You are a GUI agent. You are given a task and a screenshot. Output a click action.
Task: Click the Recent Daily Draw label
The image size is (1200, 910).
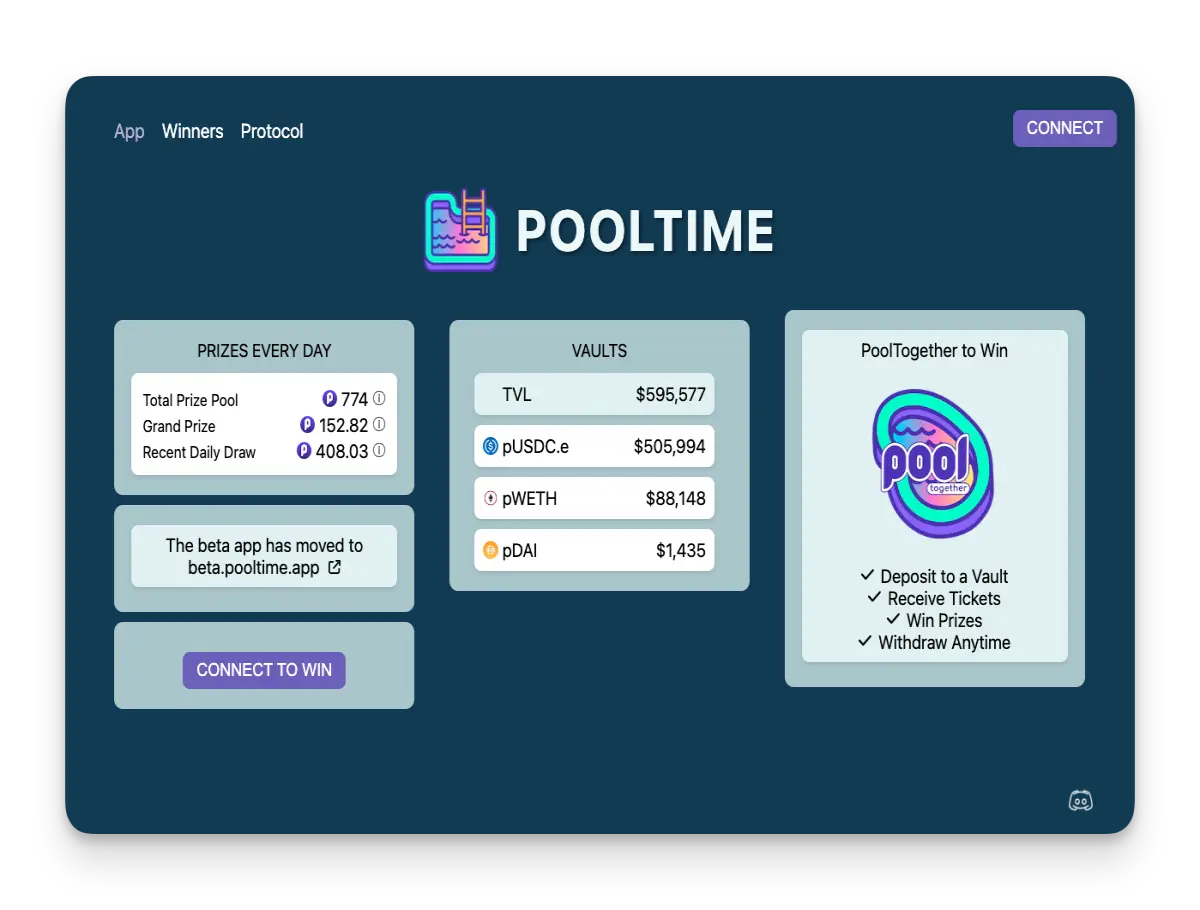(x=199, y=452)
